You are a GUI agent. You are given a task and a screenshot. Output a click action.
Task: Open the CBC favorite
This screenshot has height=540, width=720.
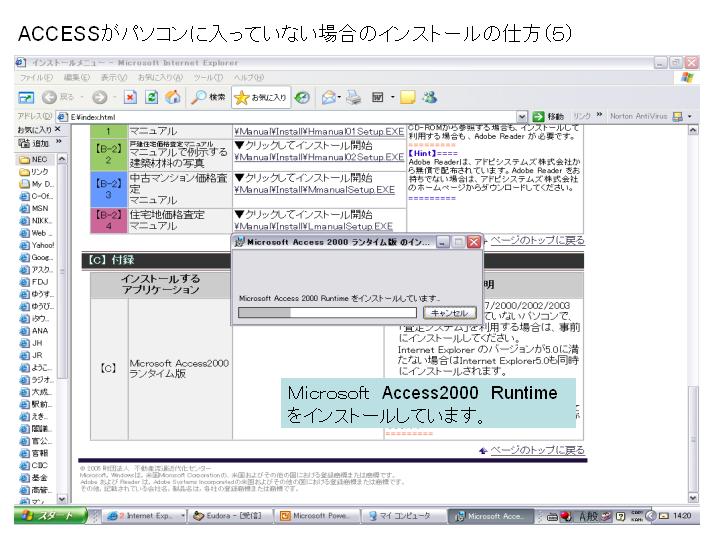(34, 465)
